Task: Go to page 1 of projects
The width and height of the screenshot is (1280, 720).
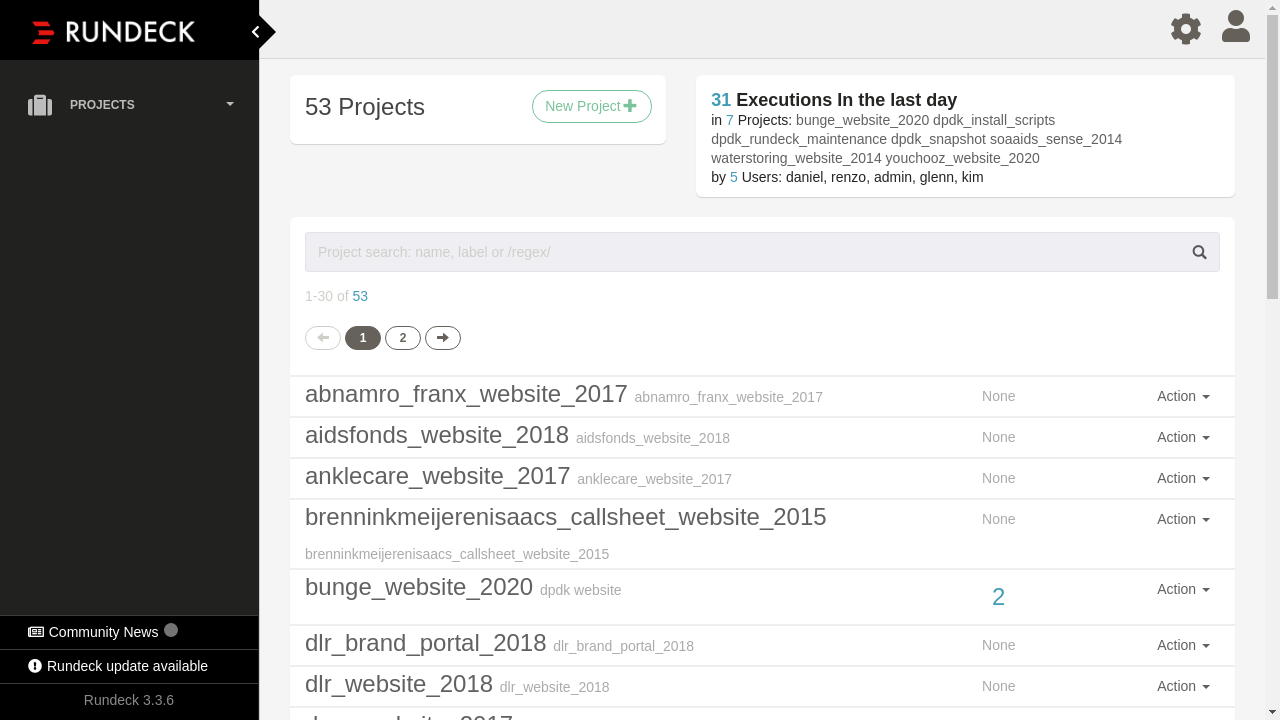Action: (x=363, y=338)
